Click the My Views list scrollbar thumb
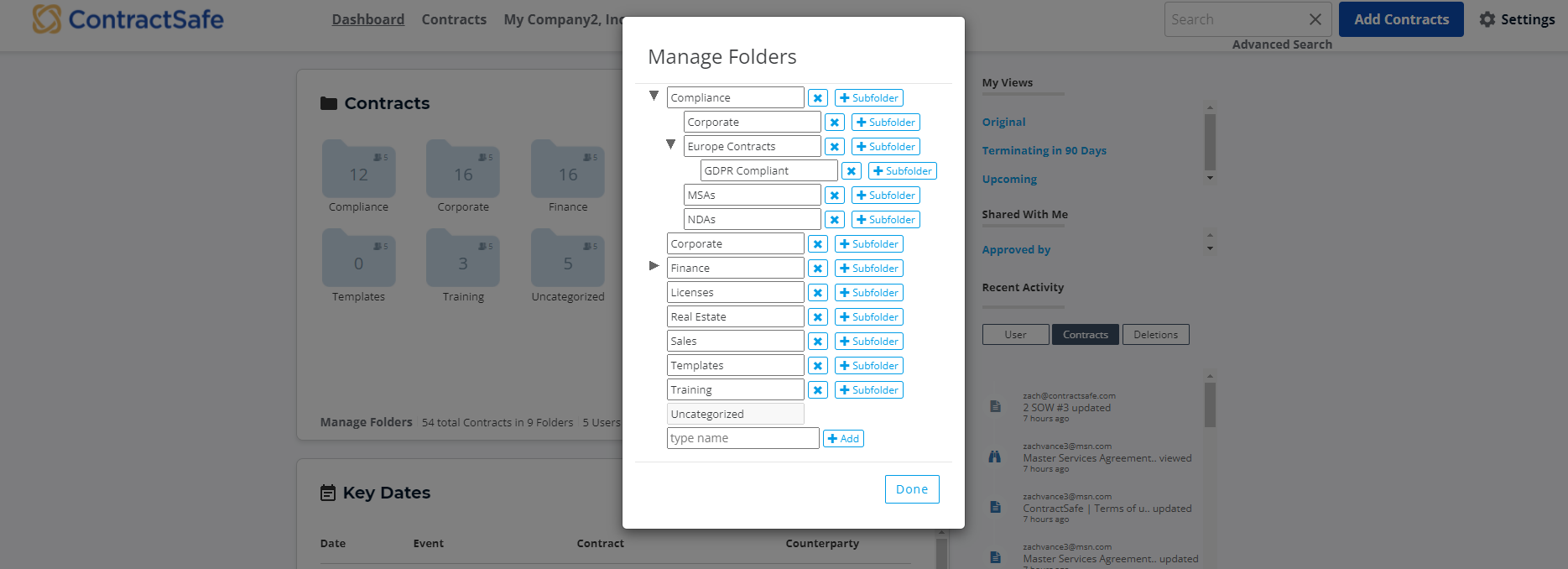 click(1210, 142)
